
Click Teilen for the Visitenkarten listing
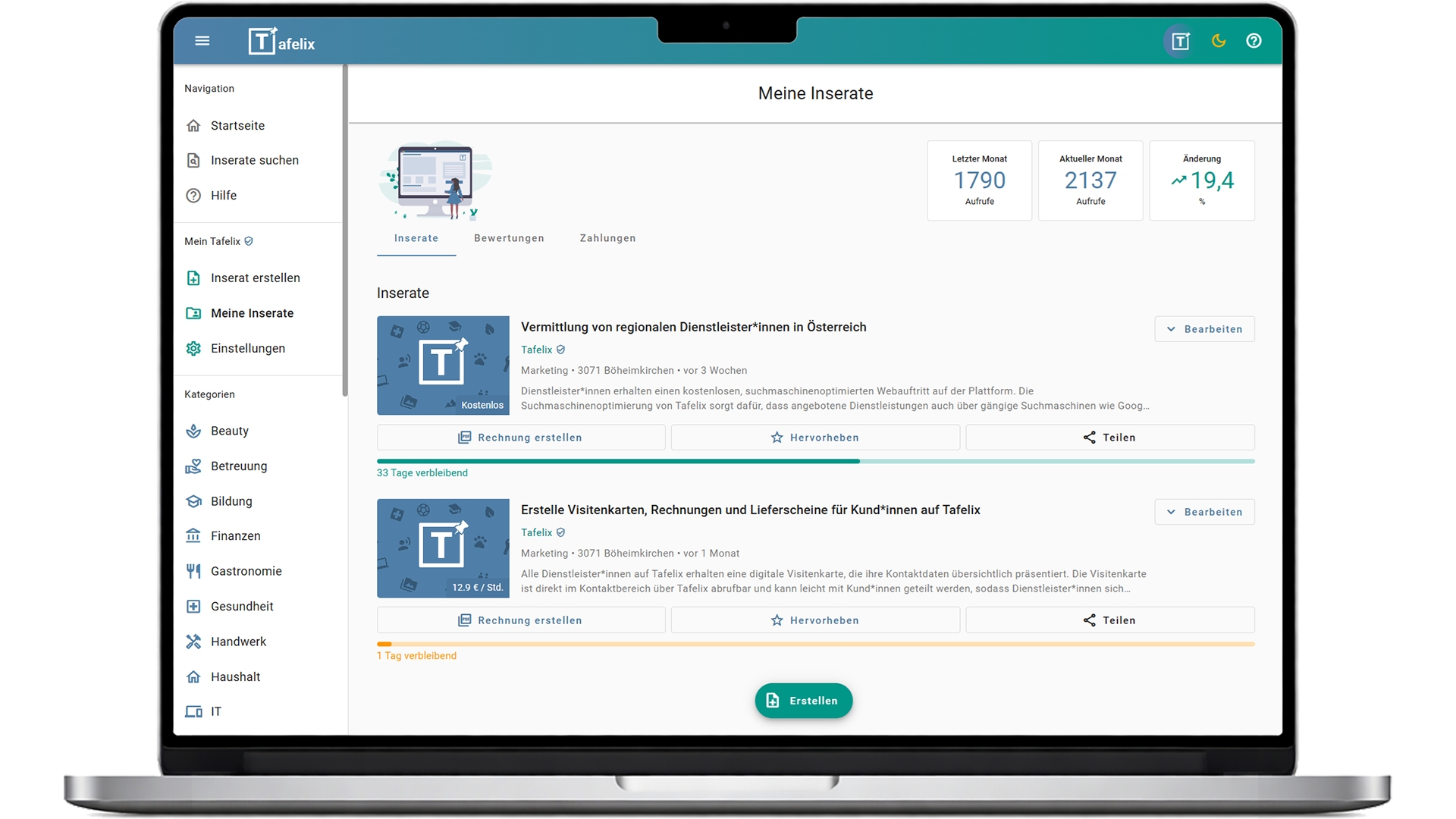point(1110,620)
